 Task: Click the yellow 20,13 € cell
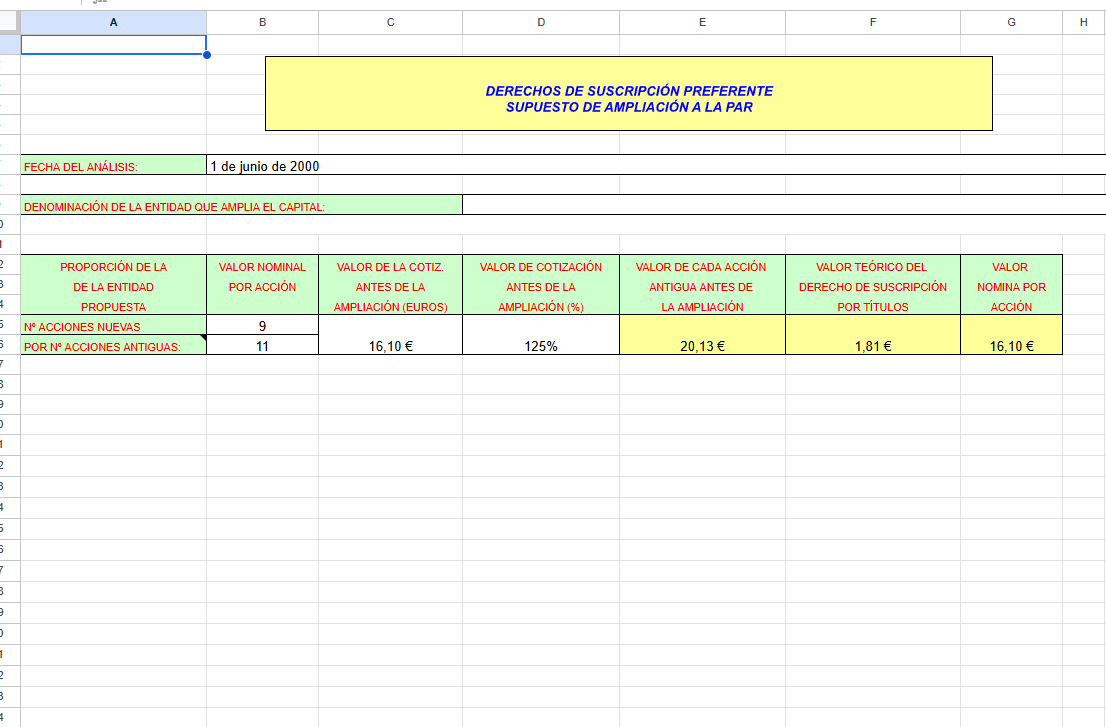tap(702, 346)
